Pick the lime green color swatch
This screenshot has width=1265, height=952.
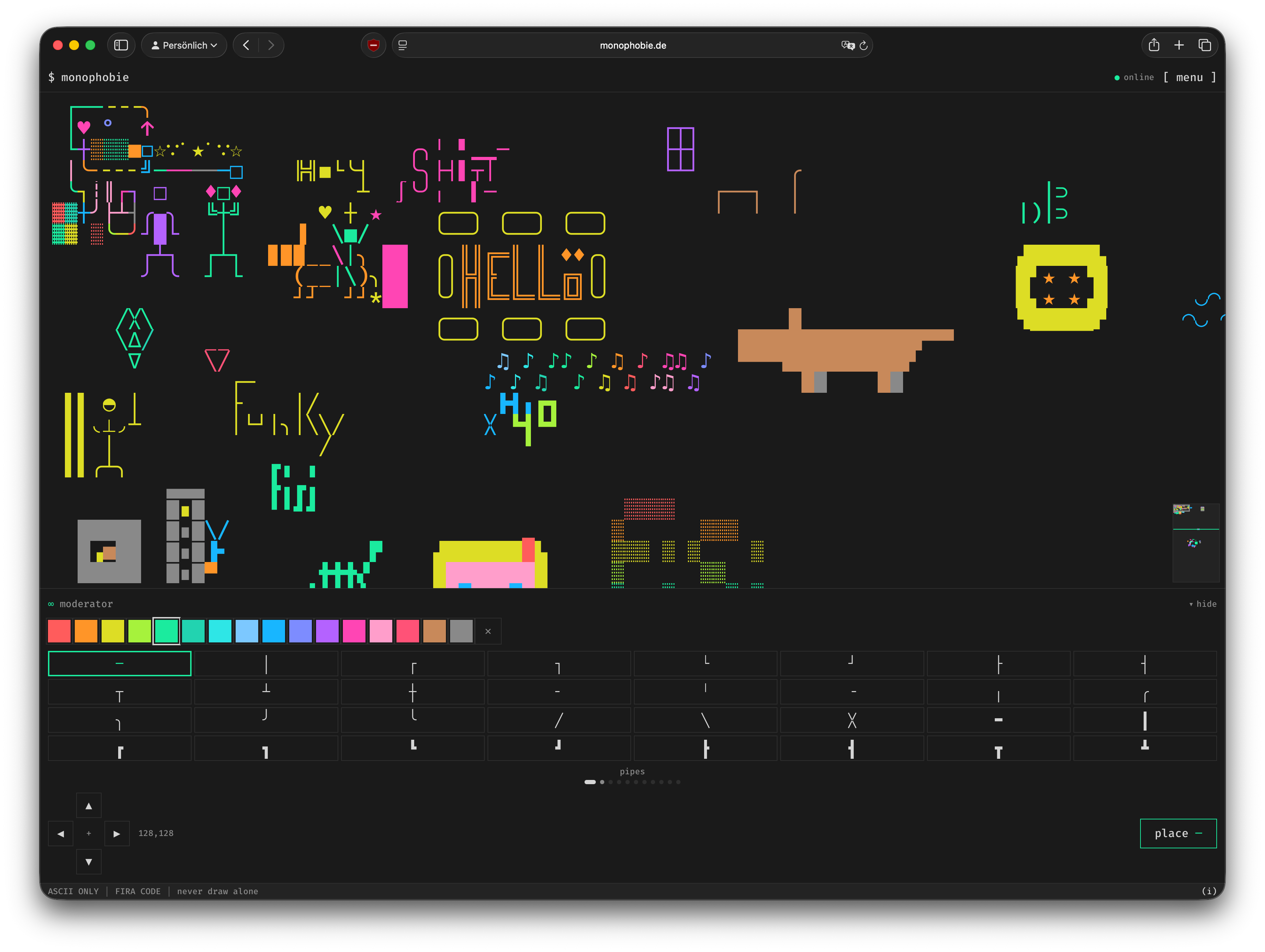(x=140, y=631)
